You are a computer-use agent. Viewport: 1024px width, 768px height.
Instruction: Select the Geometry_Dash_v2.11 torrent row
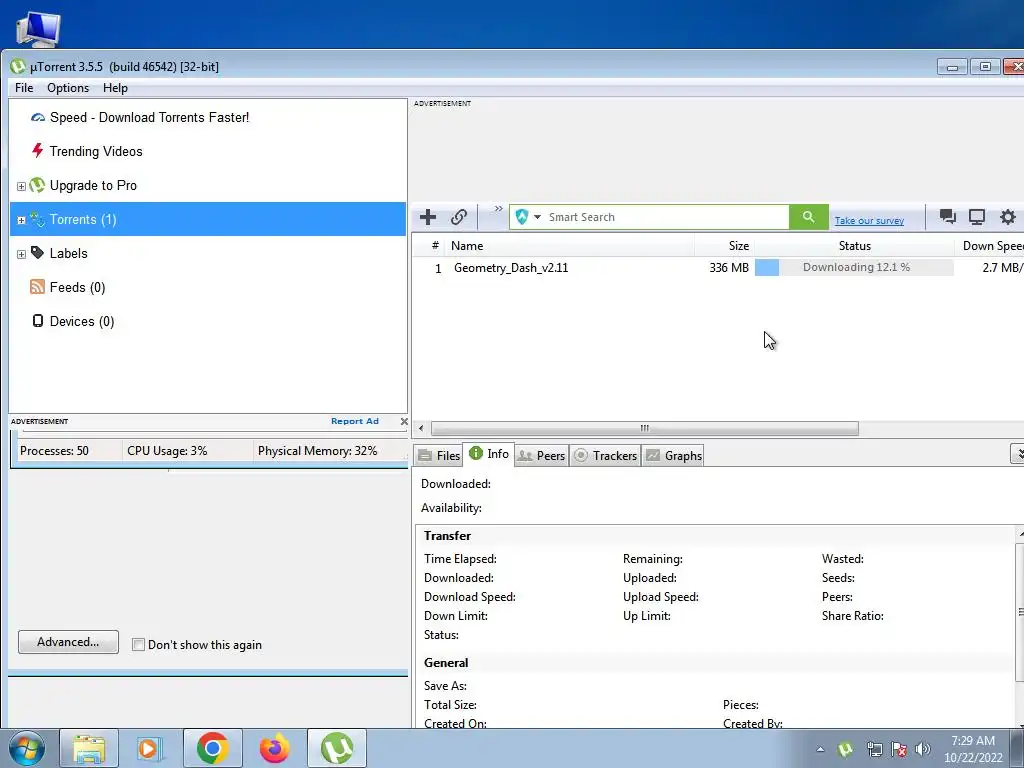tap(718, 268)
